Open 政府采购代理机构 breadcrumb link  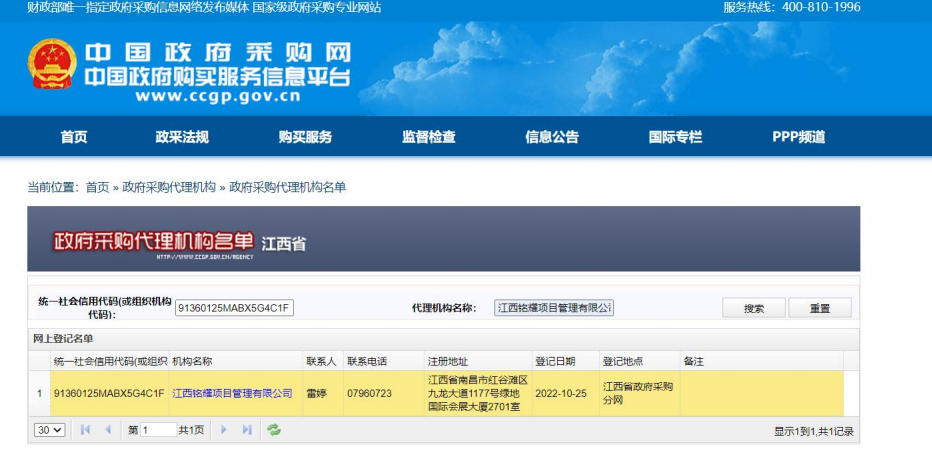coord(169,188)
